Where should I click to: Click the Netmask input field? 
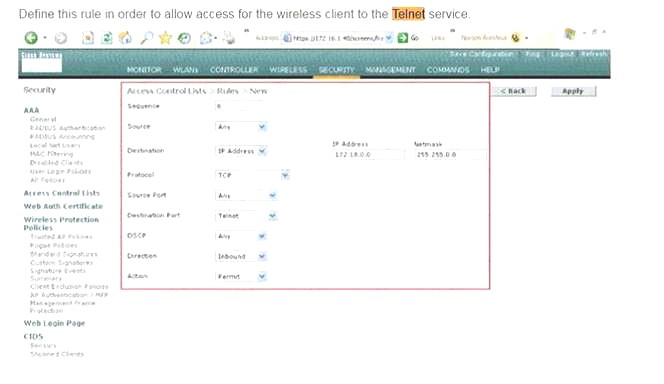tap(450, 155)
